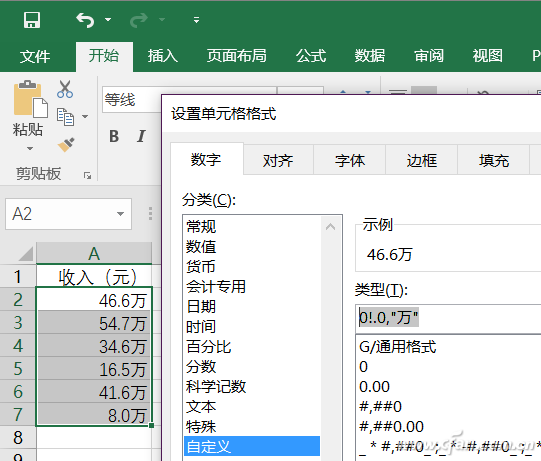Customize Quick Access Toolbar dropdown
The height and width of the screenshot is (461, 541).
coord(196,20)
